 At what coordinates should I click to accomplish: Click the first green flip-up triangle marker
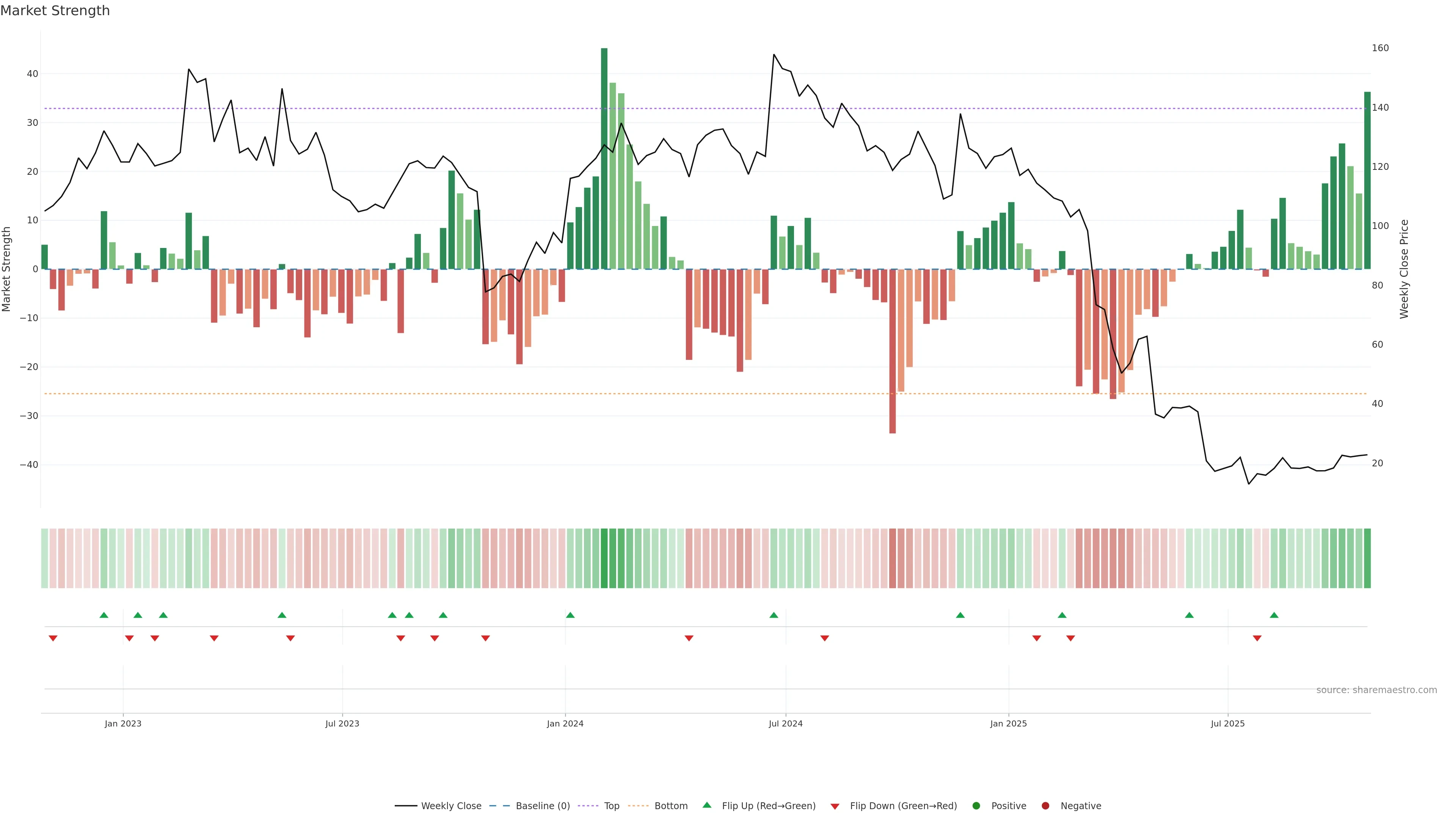(x=104, y=615)
